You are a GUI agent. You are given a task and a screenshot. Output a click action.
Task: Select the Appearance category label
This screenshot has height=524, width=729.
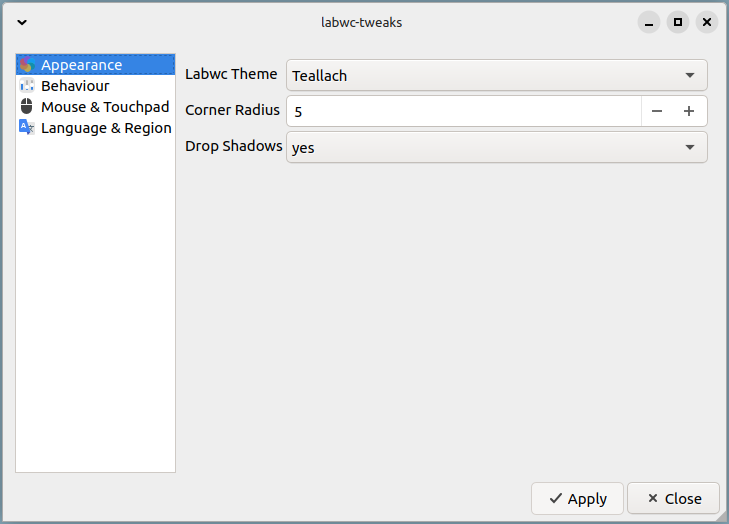pyautogui.click(x=82, y=65)
